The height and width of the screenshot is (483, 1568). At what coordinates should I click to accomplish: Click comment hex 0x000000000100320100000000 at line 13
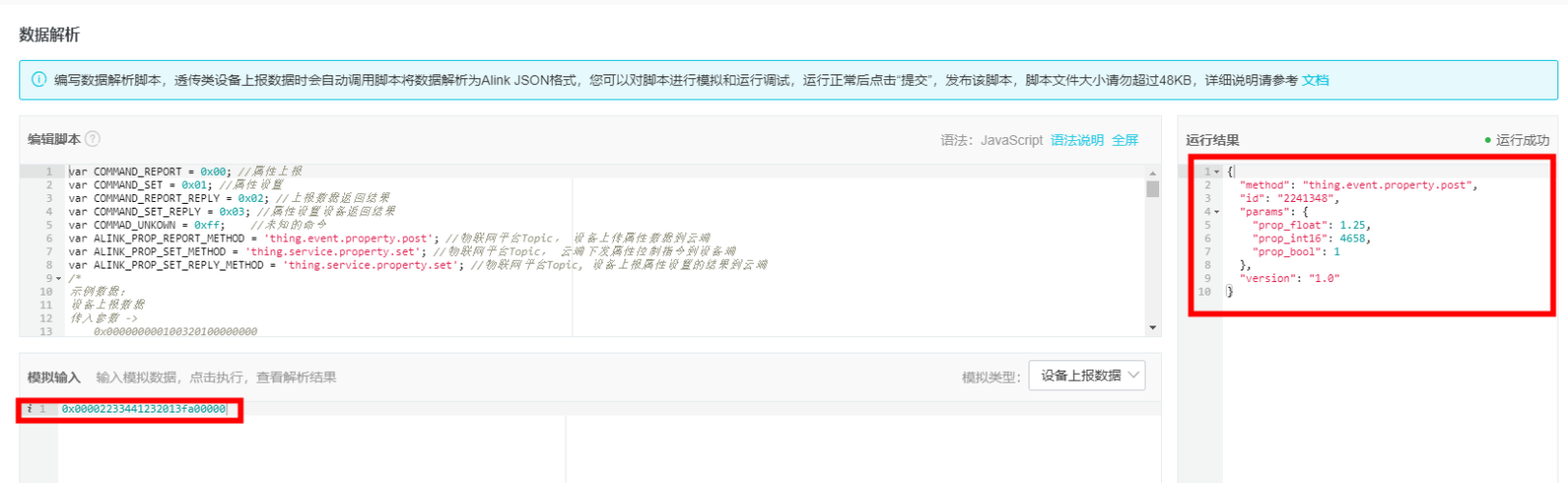175,331
